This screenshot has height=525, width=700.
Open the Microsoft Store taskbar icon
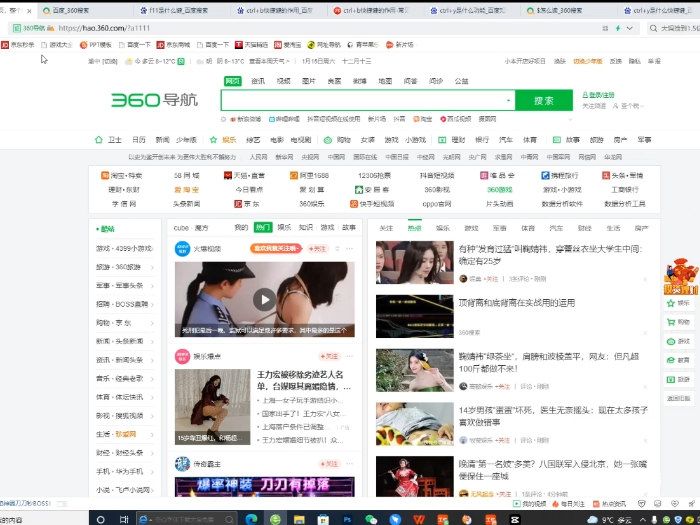[323, 519]
